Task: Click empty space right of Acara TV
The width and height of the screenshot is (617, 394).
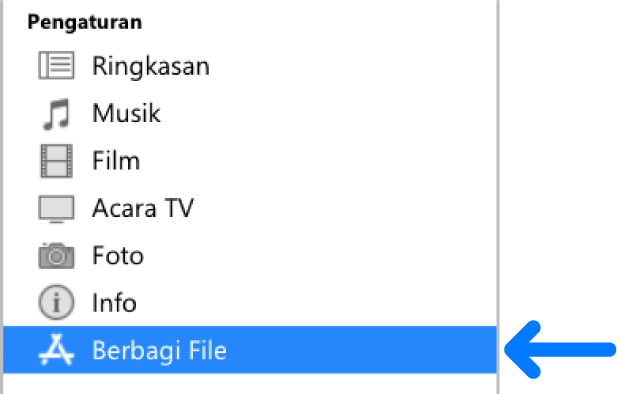Action: [x=342, y=208]
